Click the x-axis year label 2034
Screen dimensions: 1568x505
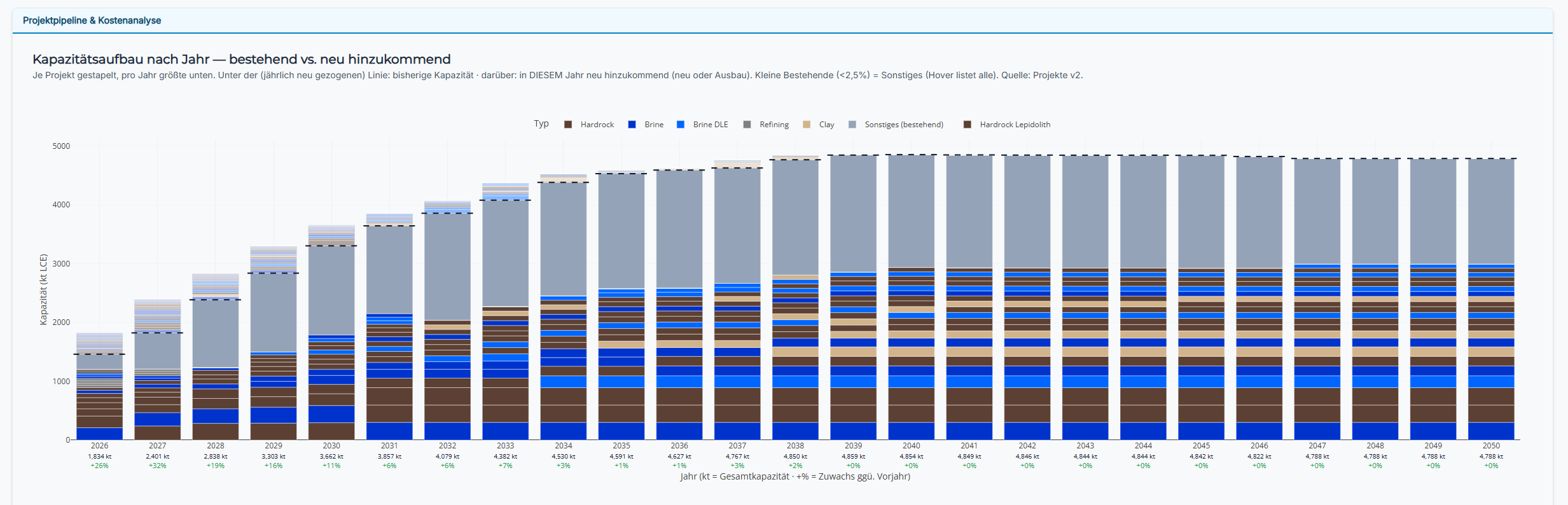click(x=563, y=446)
